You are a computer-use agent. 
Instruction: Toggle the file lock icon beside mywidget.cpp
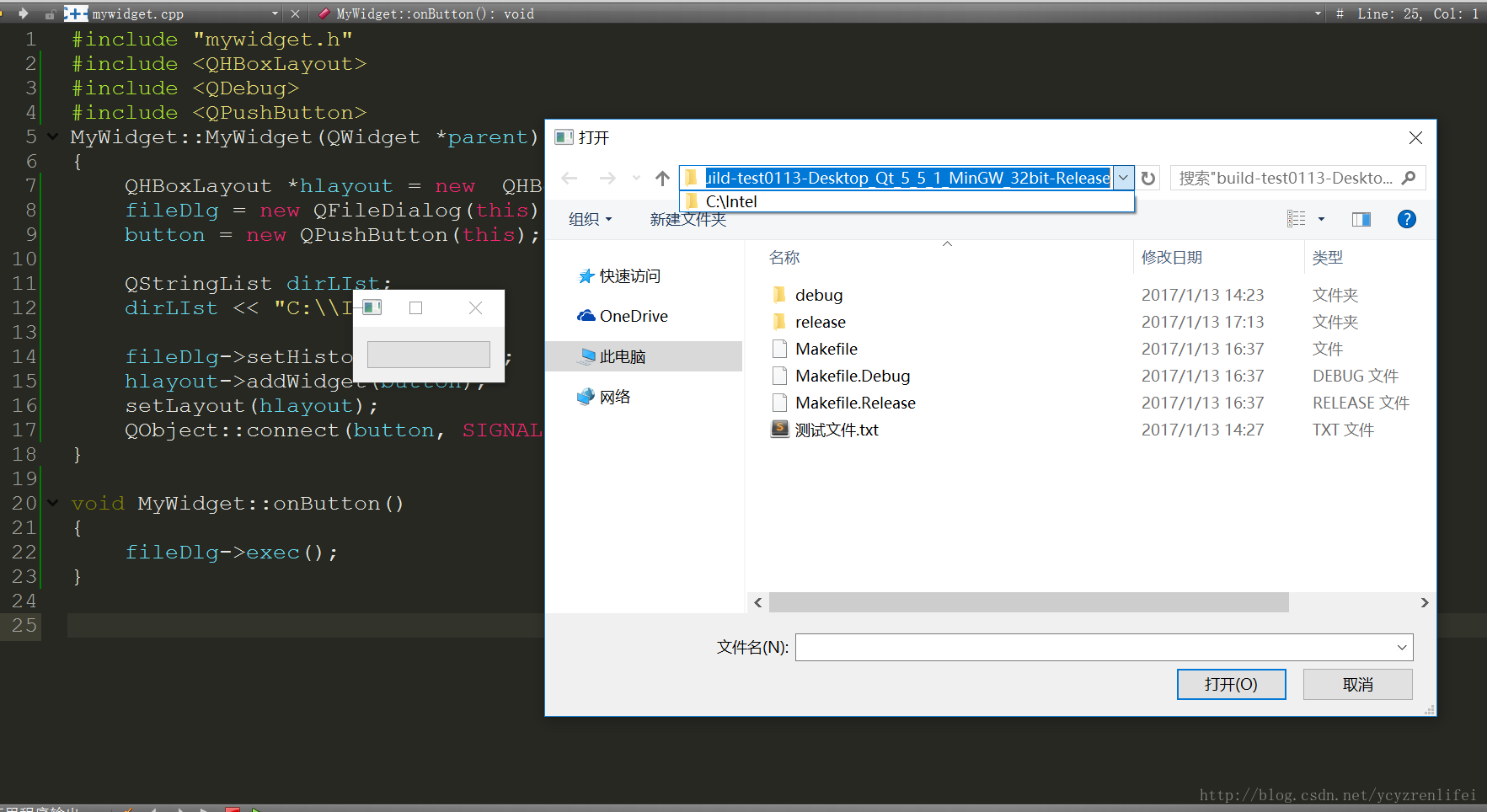point(50,14)
